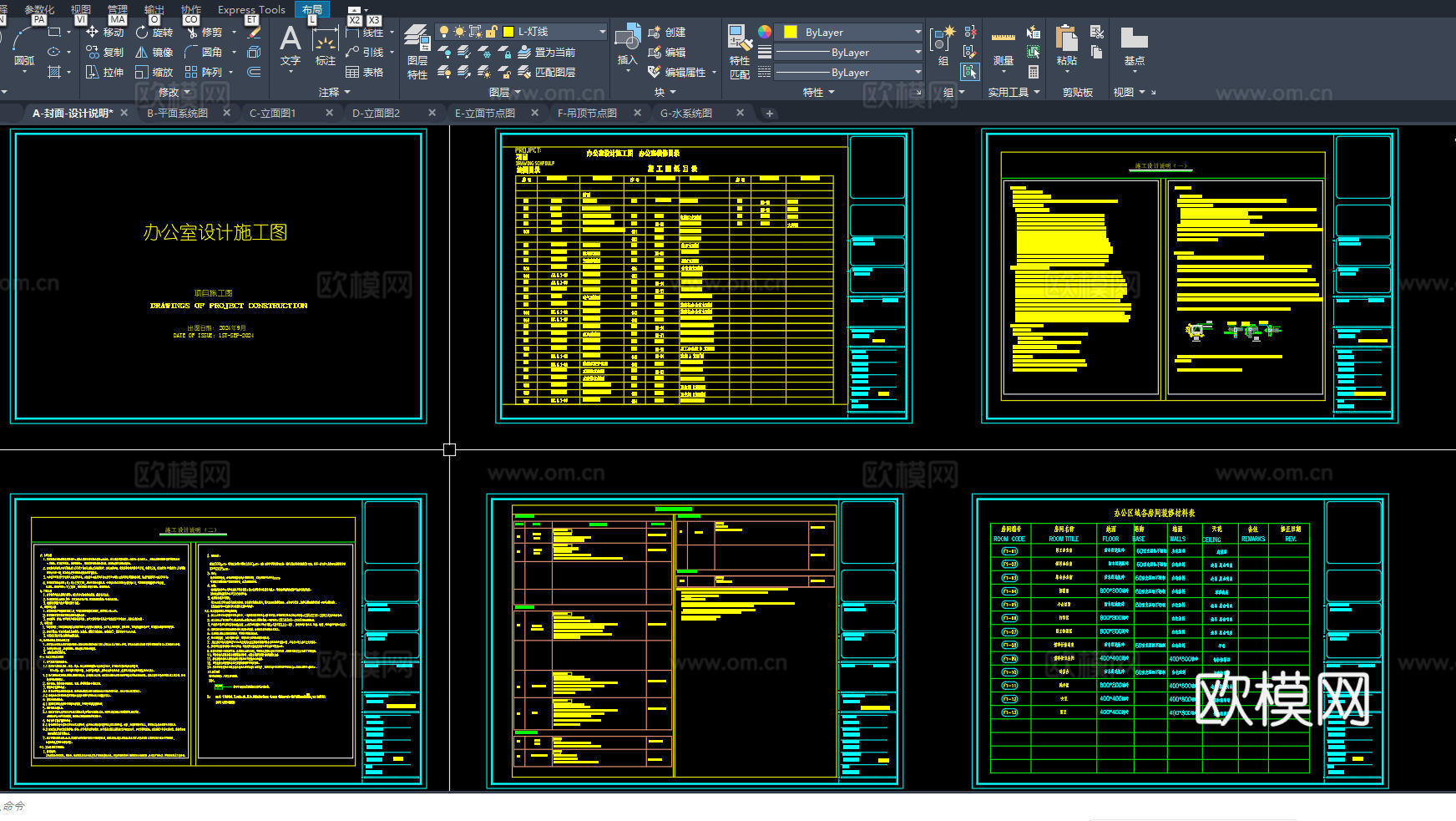The width and height of the screenshot is (1456, 821).
Task: Click Match Properties (特性匹配)
Action: click(x=740, y=52)
